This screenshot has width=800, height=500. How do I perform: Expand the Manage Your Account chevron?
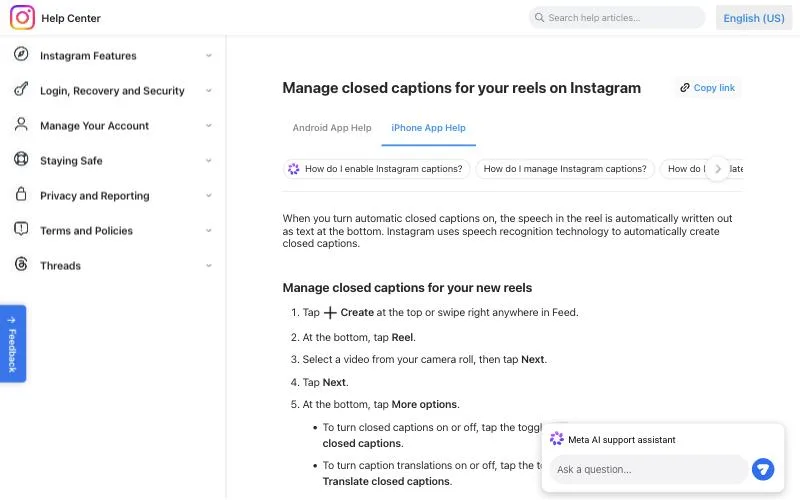click(209, 126)
